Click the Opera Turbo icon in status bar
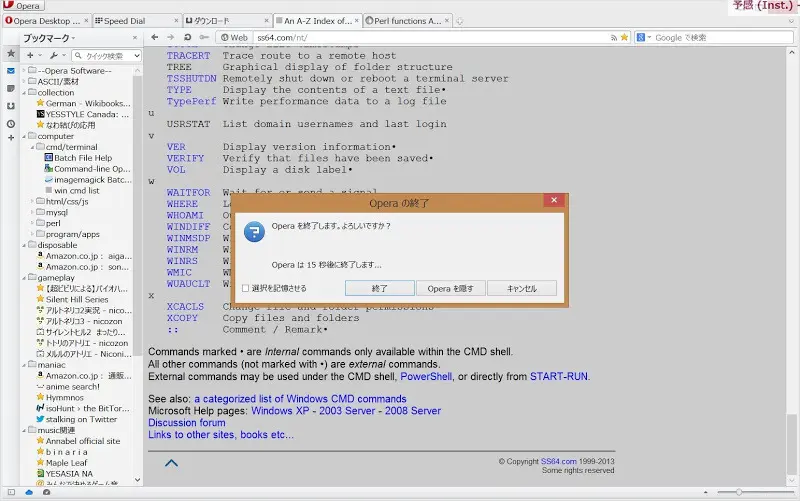 [x=46, y=492]
